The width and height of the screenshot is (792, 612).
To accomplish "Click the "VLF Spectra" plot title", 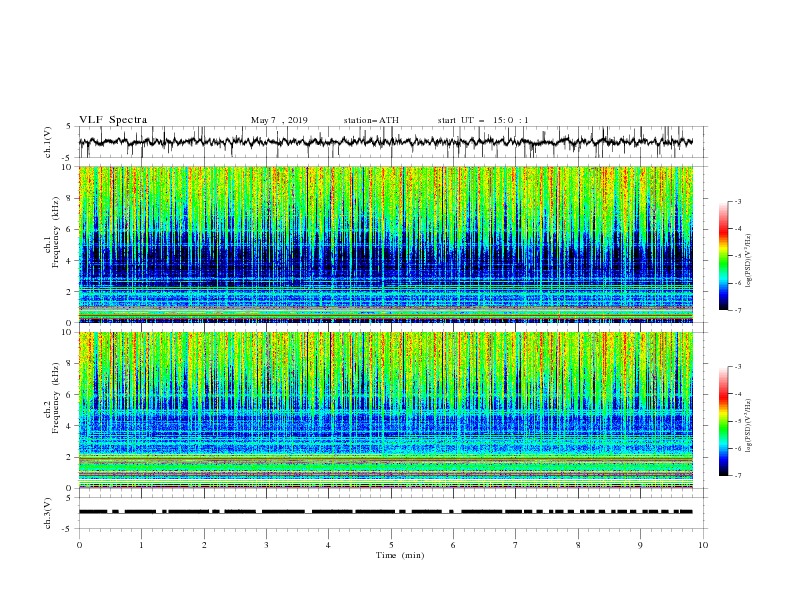I will pyautogui.click(x=113, y=120).
